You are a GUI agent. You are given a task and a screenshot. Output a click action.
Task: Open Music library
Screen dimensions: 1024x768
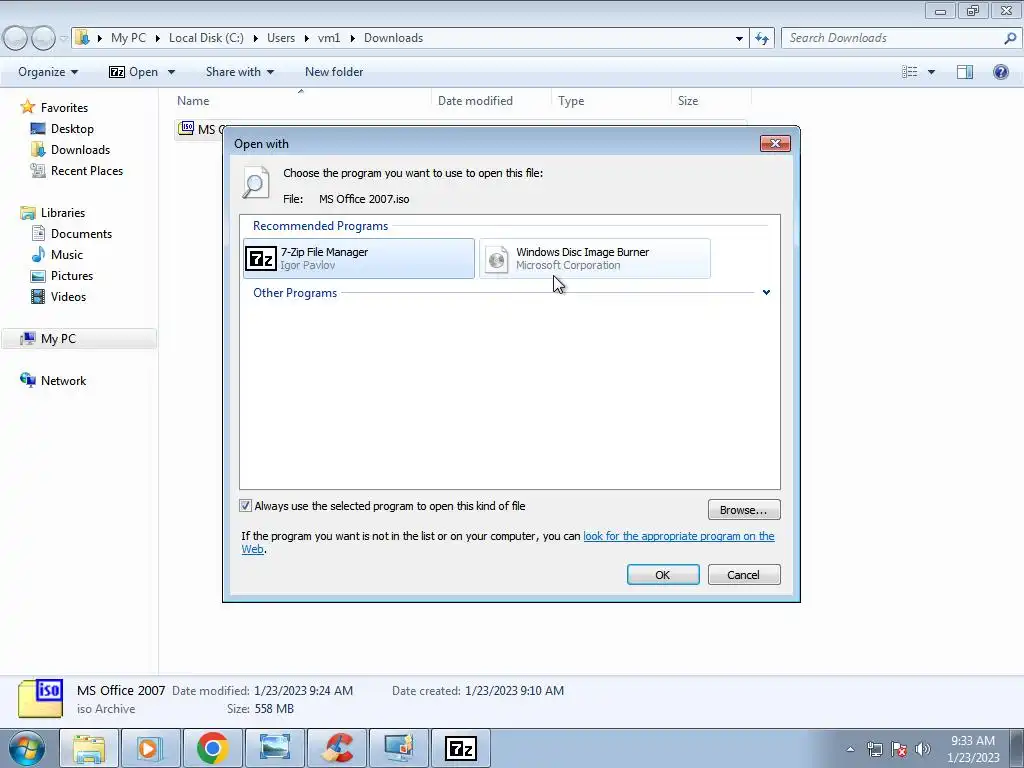tap(67, 255)
